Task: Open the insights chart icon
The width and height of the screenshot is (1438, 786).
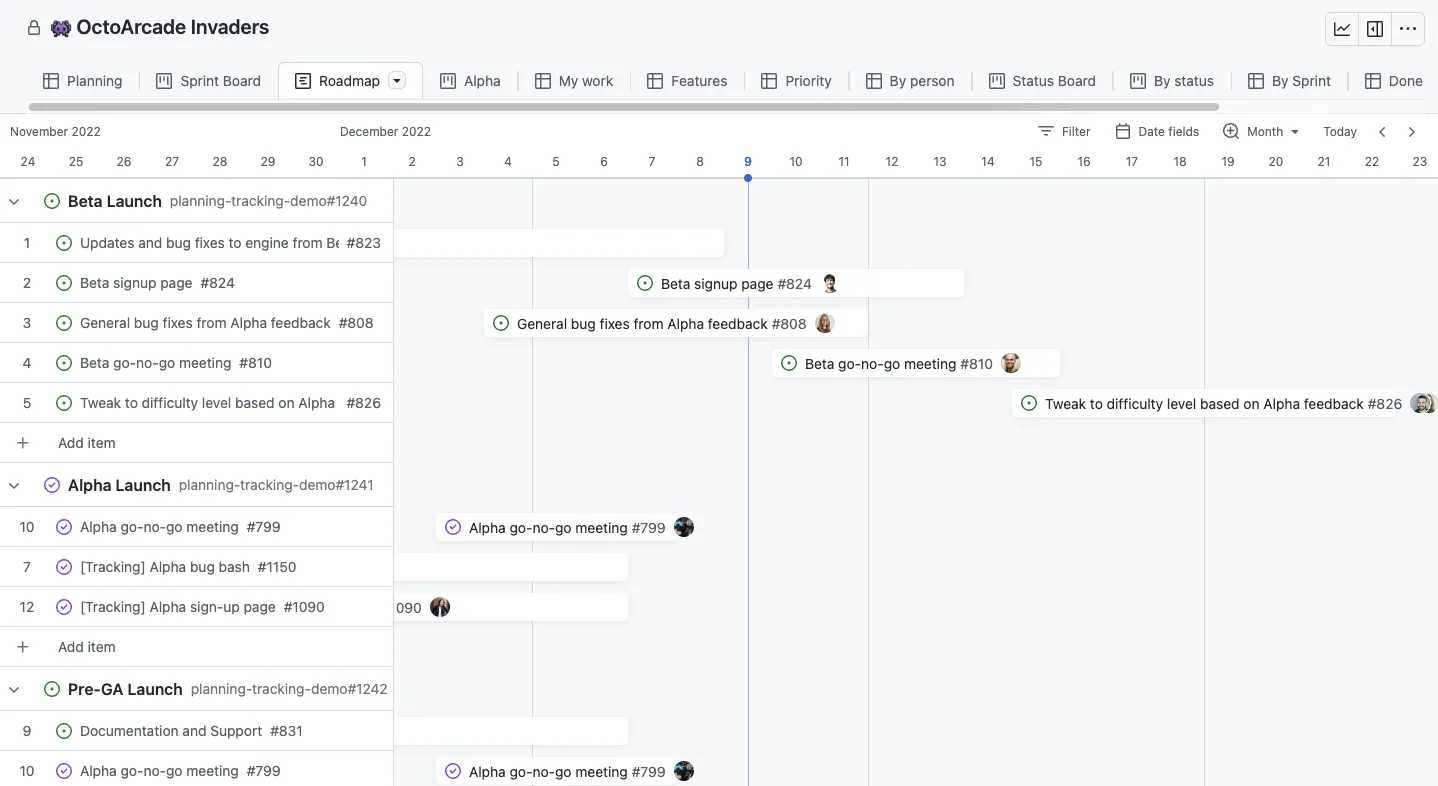Action: pyautogui.click(x=1342, y=29)
